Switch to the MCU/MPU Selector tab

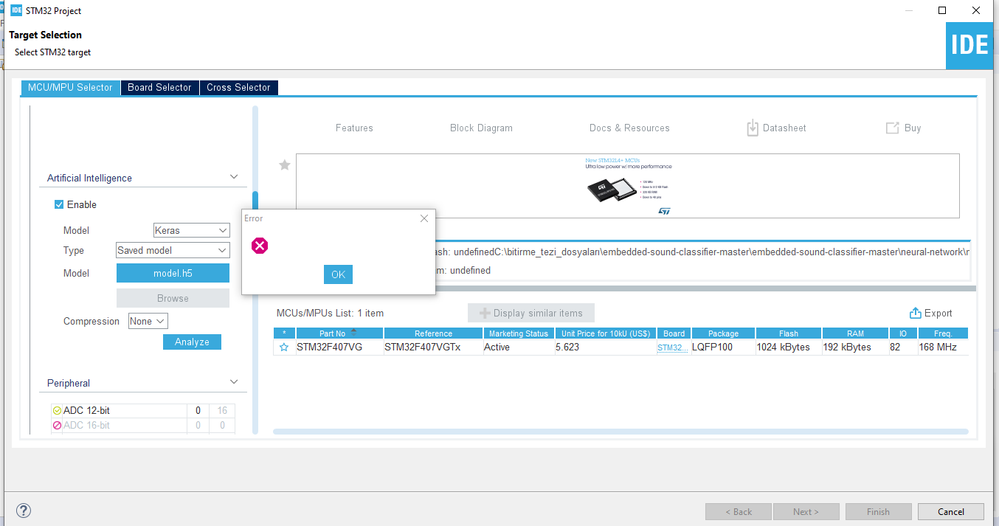point(70,87)
